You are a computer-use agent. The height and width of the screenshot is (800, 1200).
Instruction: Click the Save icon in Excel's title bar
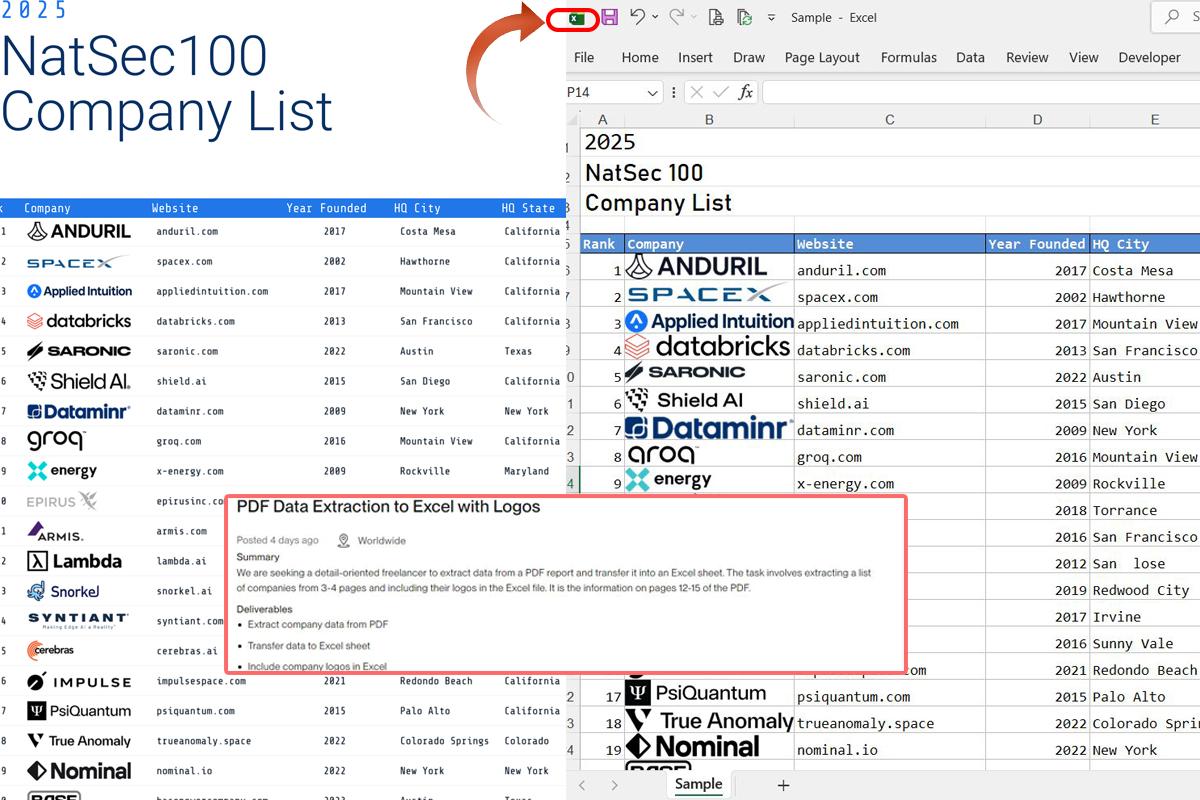[x=609, y=17]
